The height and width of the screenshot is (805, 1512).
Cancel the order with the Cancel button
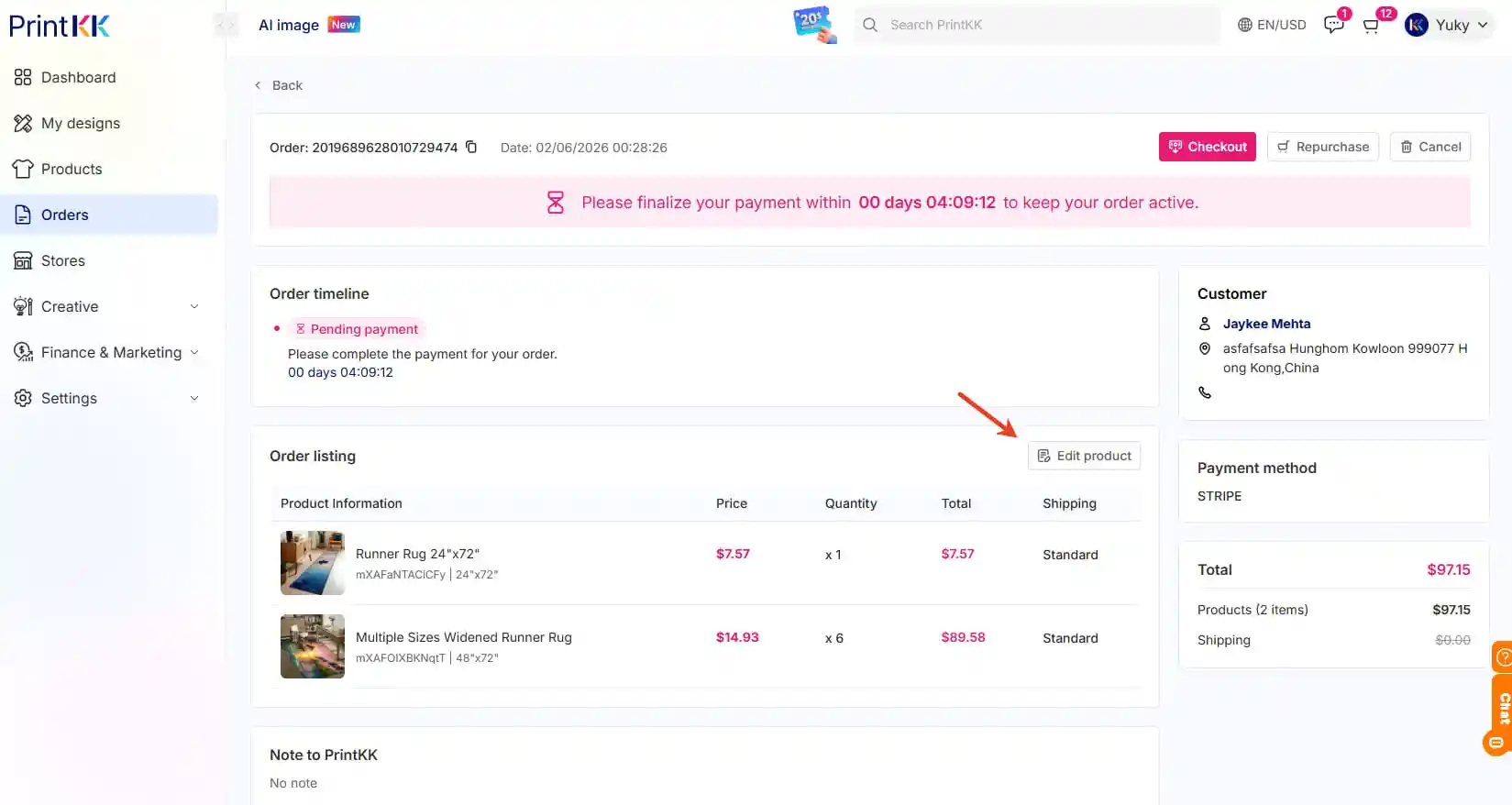1430,147
